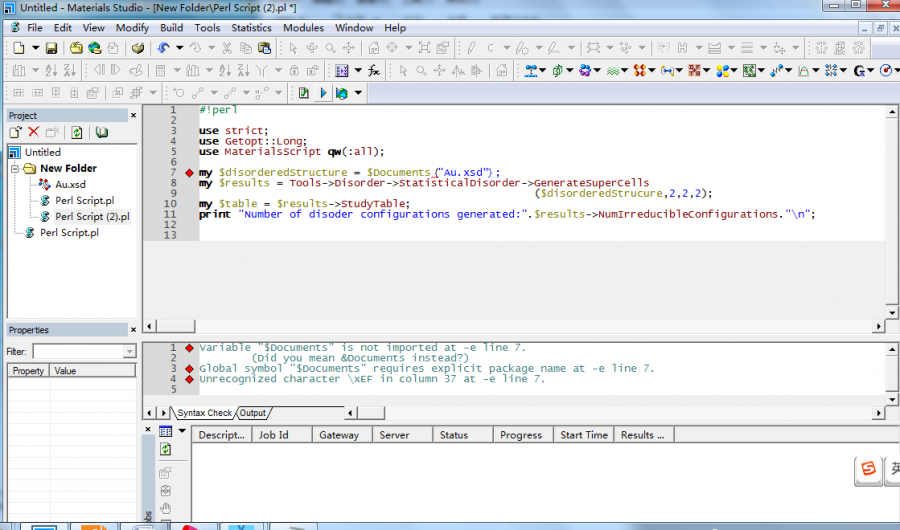This screenshot has height=530, width=900.
Task: Open the green book help icon in Project
Action: tap(101, 132)
